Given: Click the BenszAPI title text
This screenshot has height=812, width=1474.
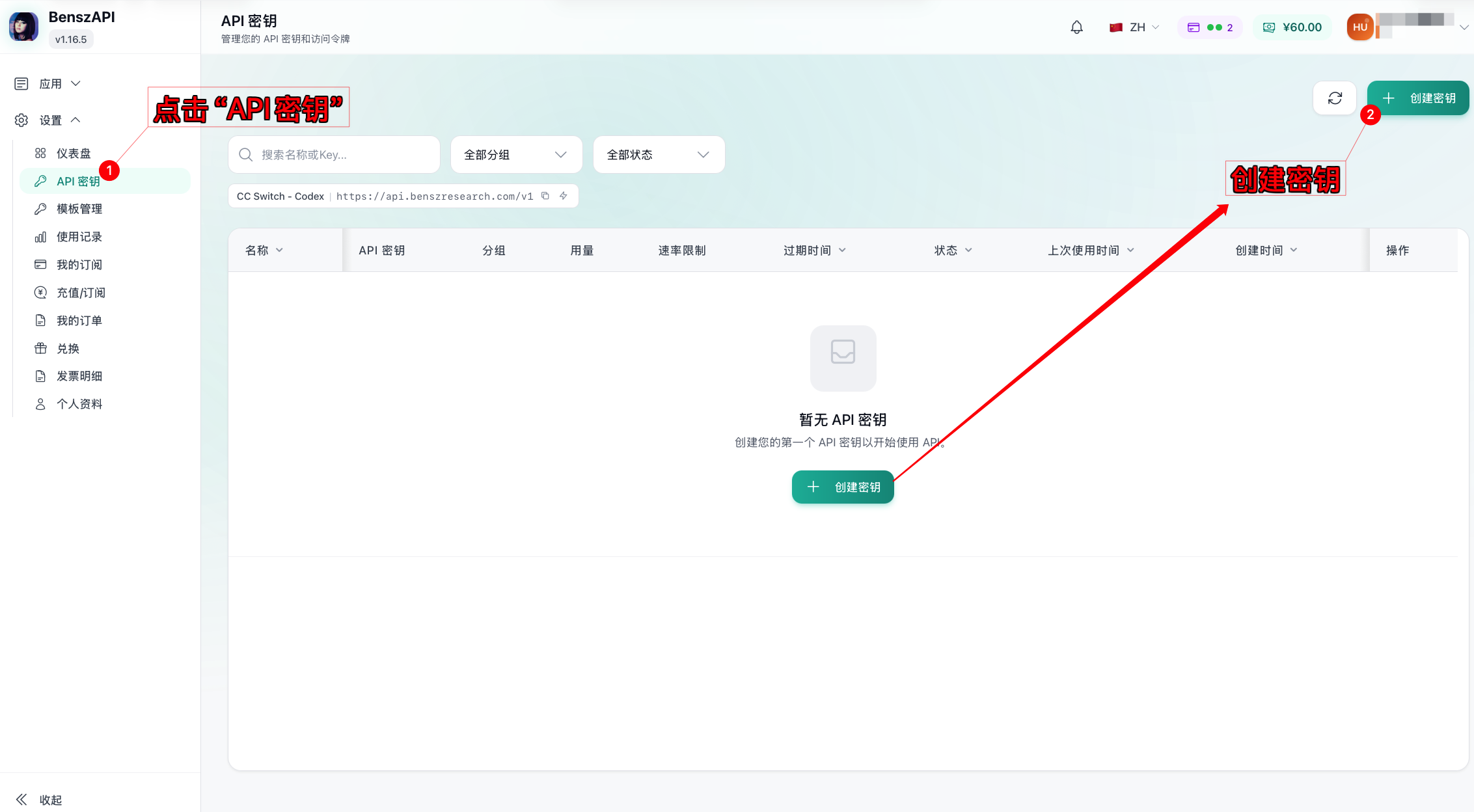Looking at the screenshot, I should (x=82, y=18).
